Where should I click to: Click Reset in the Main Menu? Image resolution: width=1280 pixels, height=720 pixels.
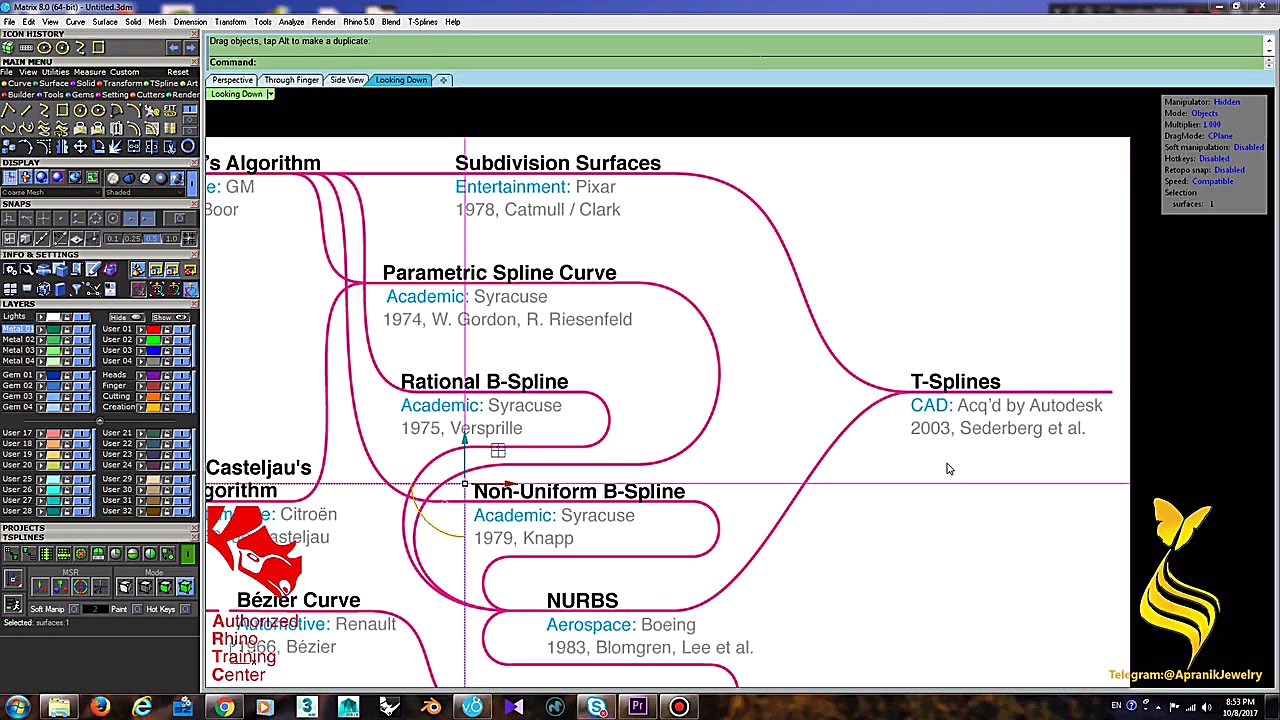click(178, 72)
